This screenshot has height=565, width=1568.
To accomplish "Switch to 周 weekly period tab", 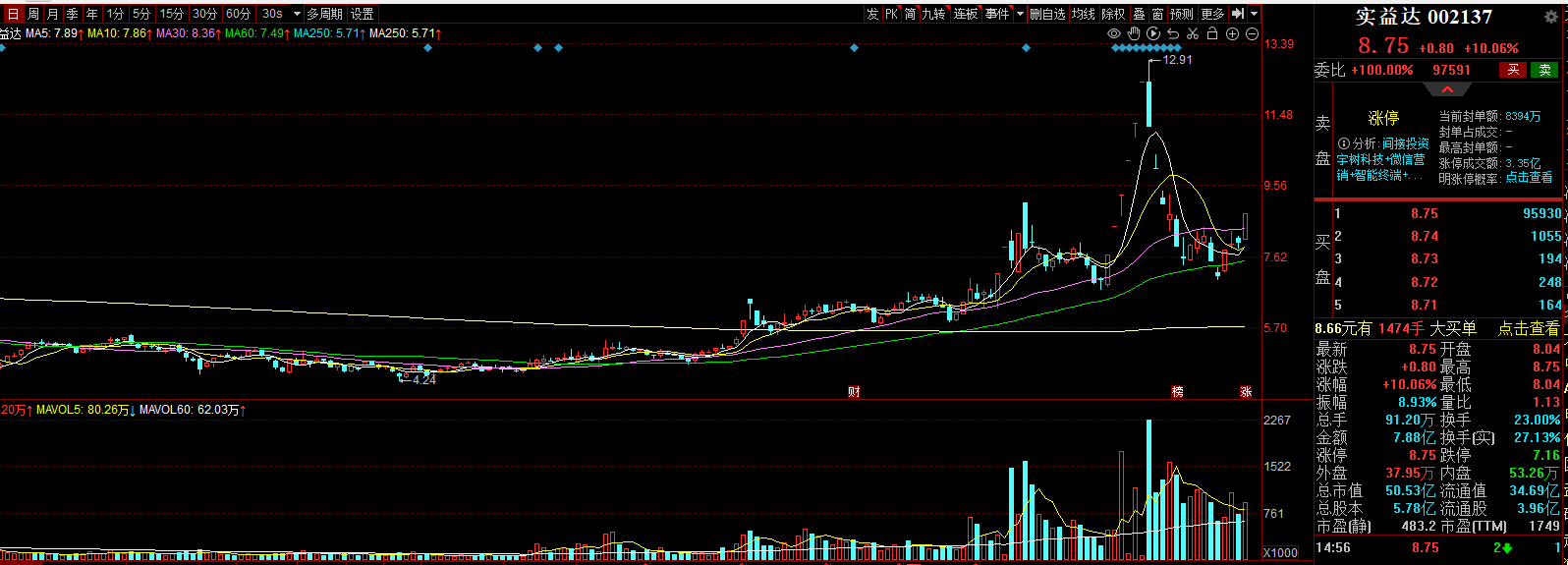I will [33, 14].
